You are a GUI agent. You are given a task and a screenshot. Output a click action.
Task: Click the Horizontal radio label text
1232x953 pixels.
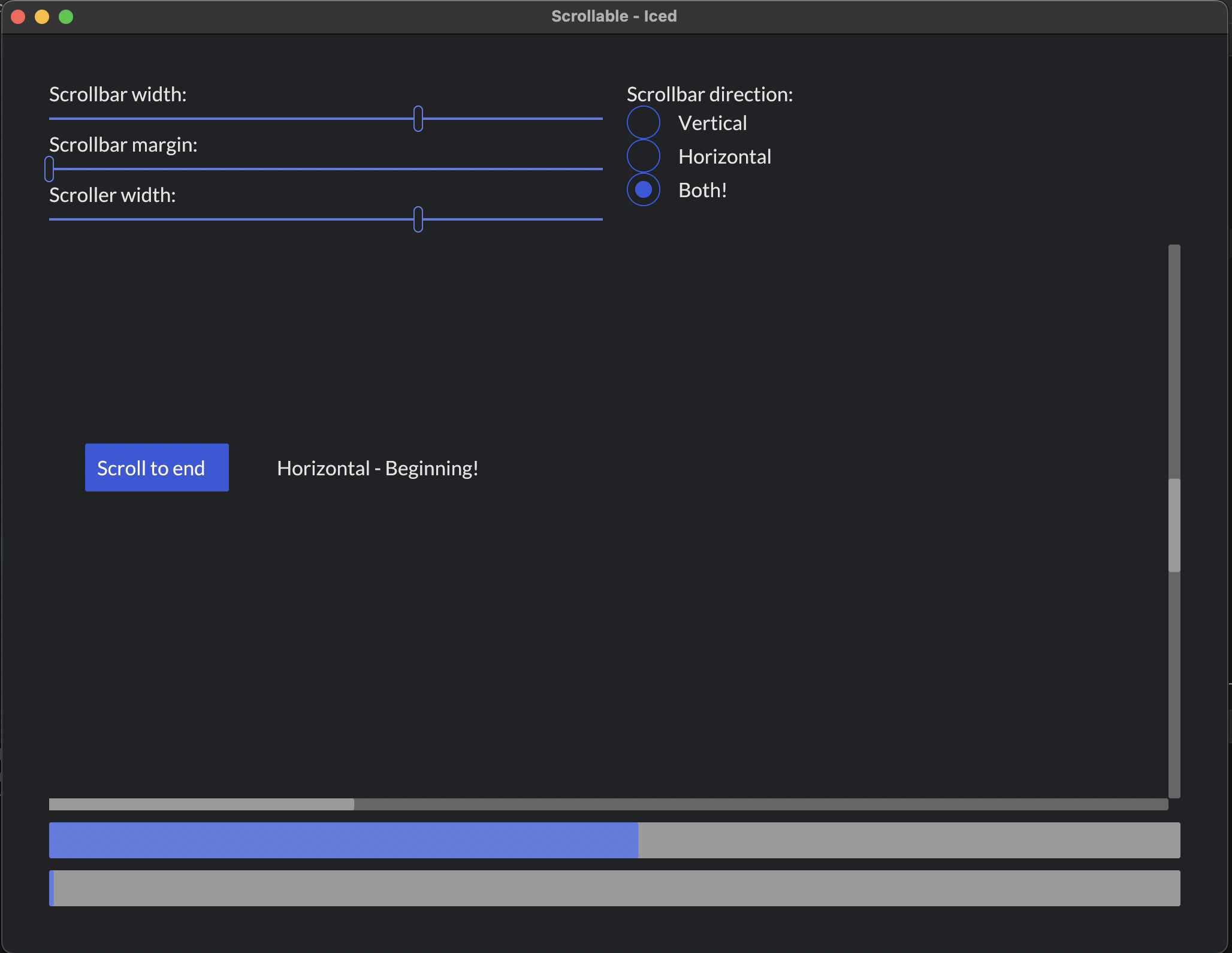point(724,156)
